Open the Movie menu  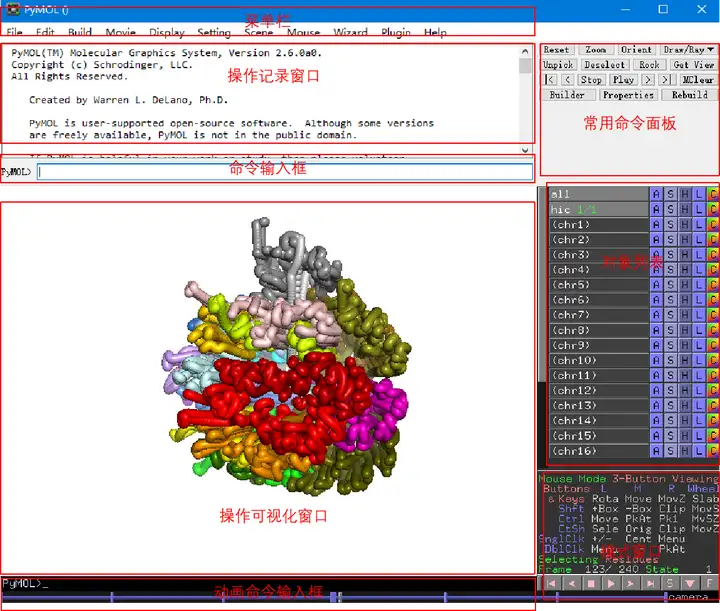pos(121,32)
